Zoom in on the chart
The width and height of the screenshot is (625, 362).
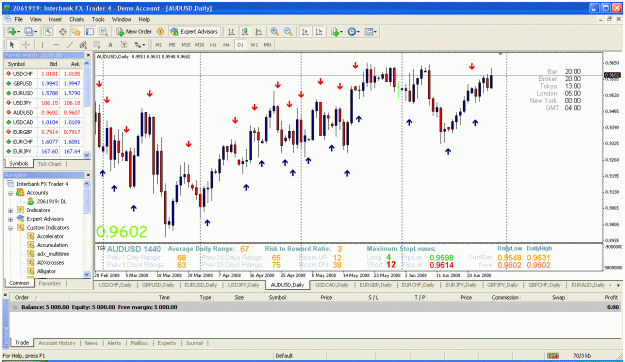click(274, 31)
